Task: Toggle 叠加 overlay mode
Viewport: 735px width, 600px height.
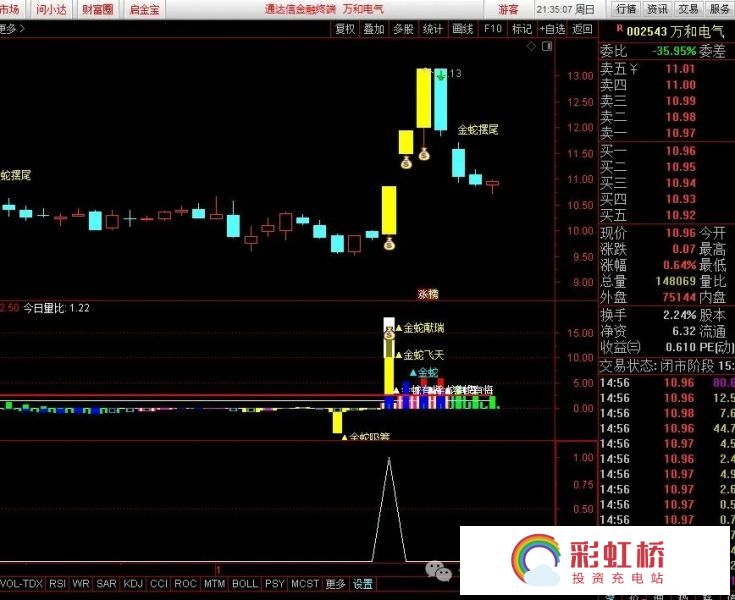Action: 373,29
